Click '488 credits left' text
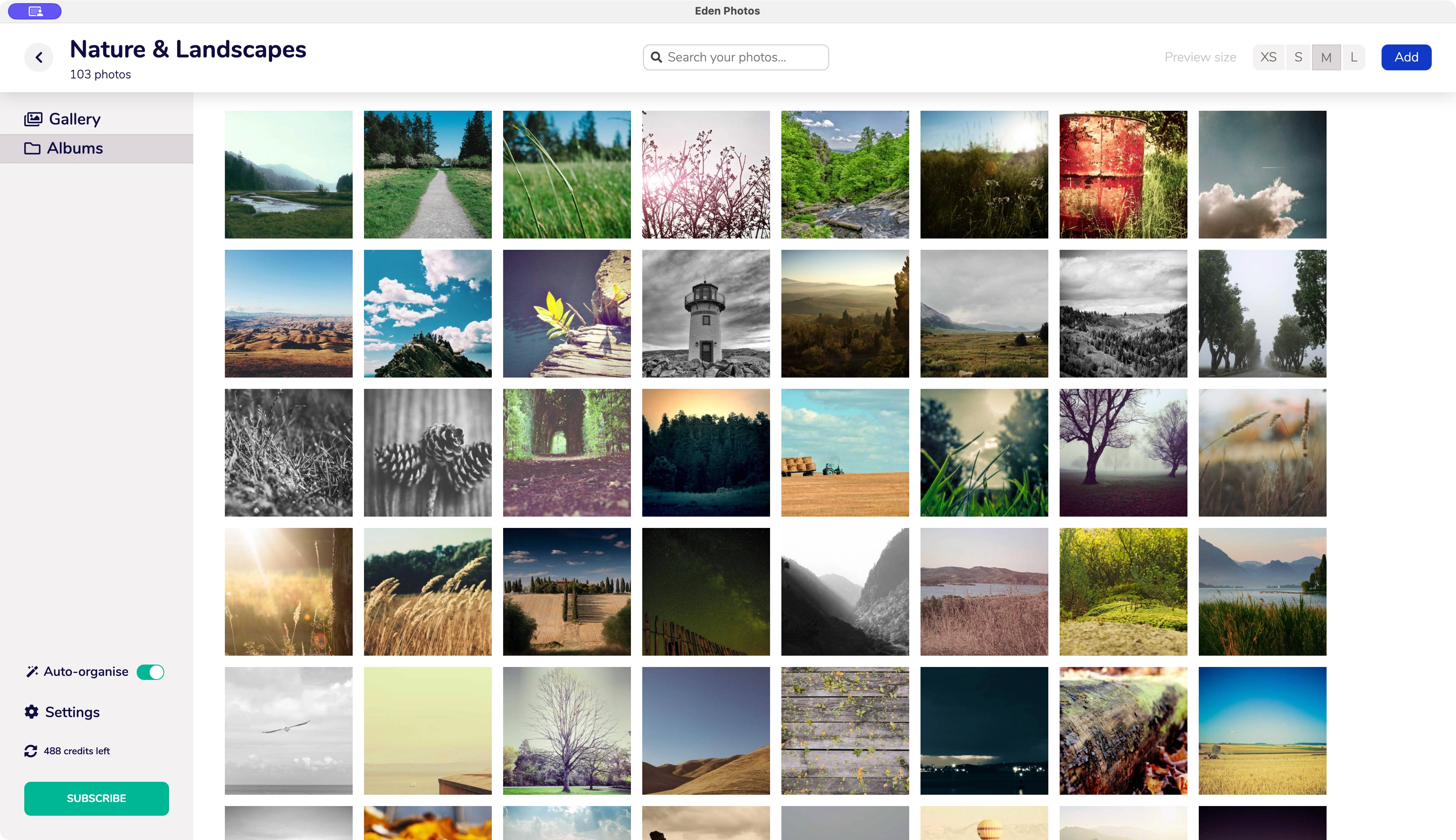This screenshot has width=1456, height=840. pyautogui.click(x=77, y=751)
